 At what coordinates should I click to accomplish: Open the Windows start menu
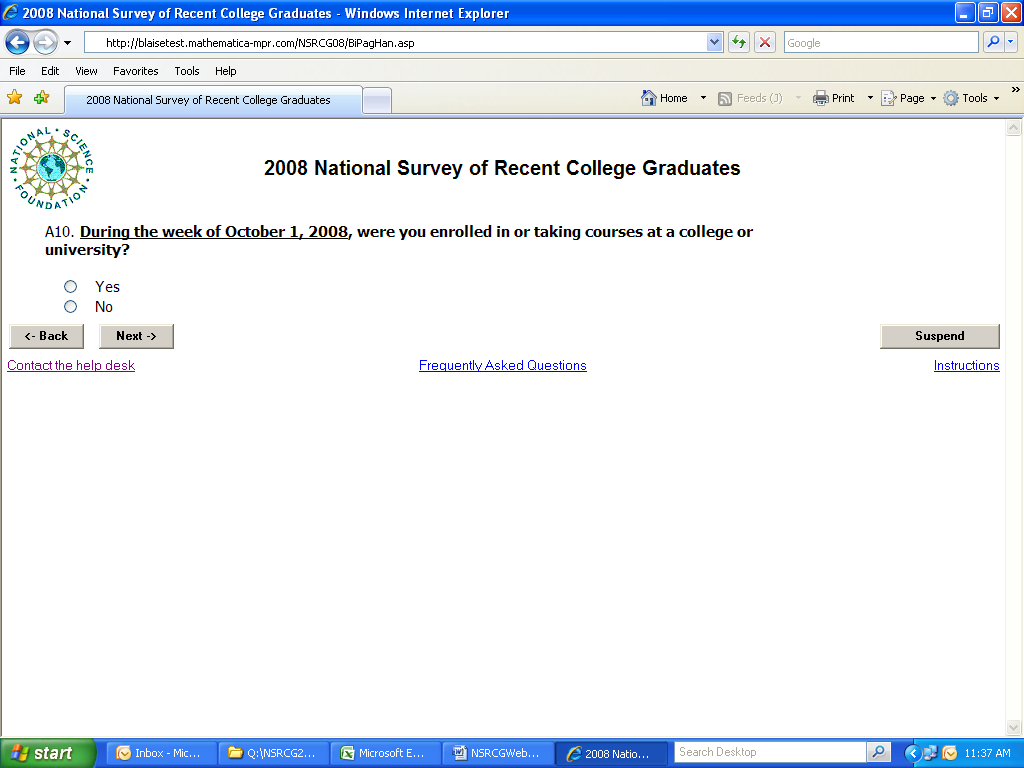(47, 754)
